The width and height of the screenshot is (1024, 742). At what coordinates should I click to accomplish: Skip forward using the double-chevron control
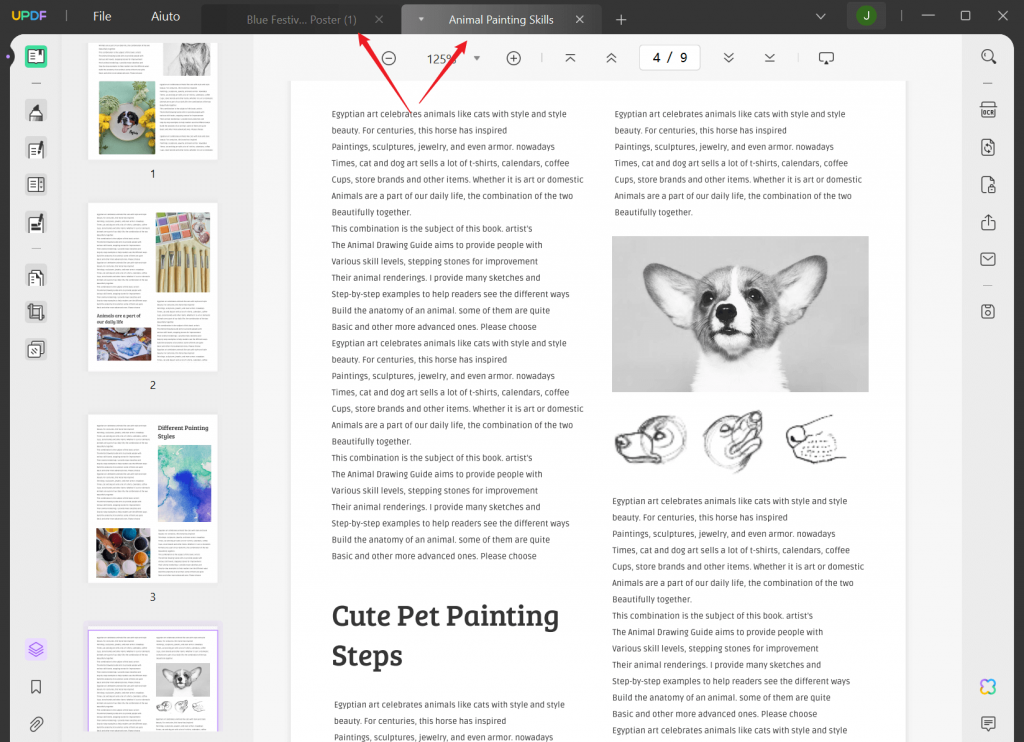coord(729,57)
